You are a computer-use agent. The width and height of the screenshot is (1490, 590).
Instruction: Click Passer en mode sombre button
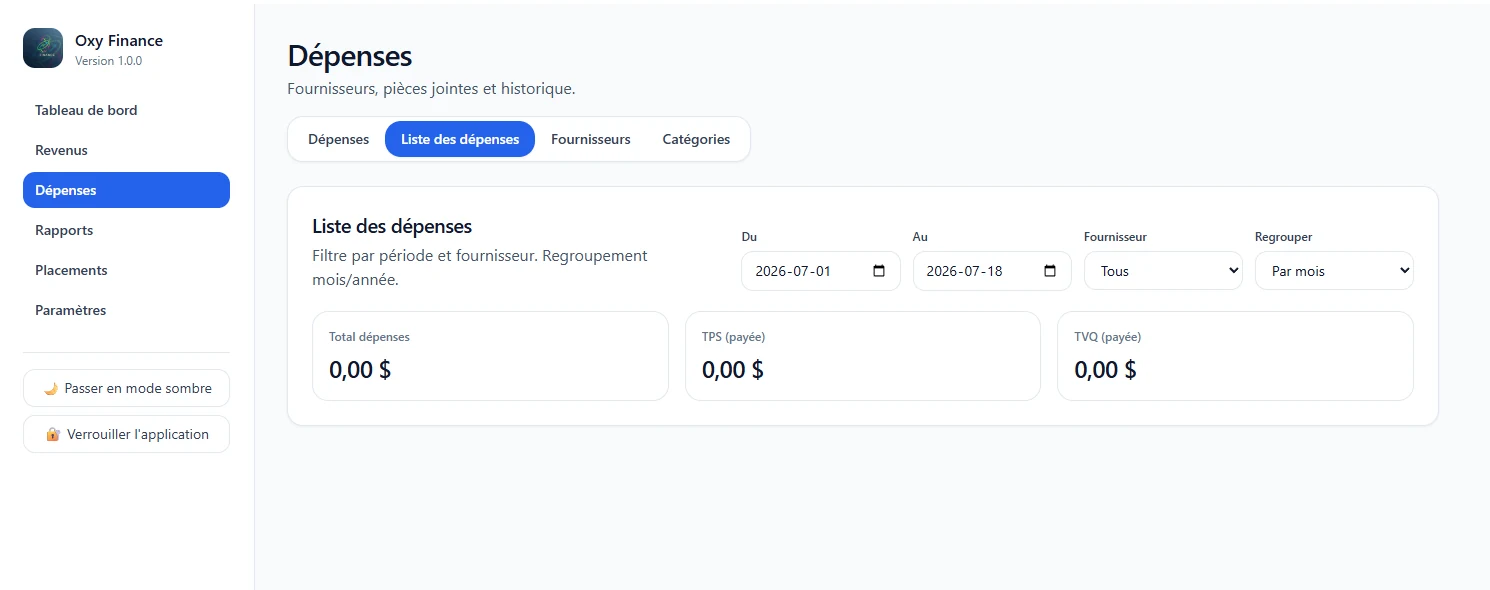pyautogui.click(x=126, y=388)
